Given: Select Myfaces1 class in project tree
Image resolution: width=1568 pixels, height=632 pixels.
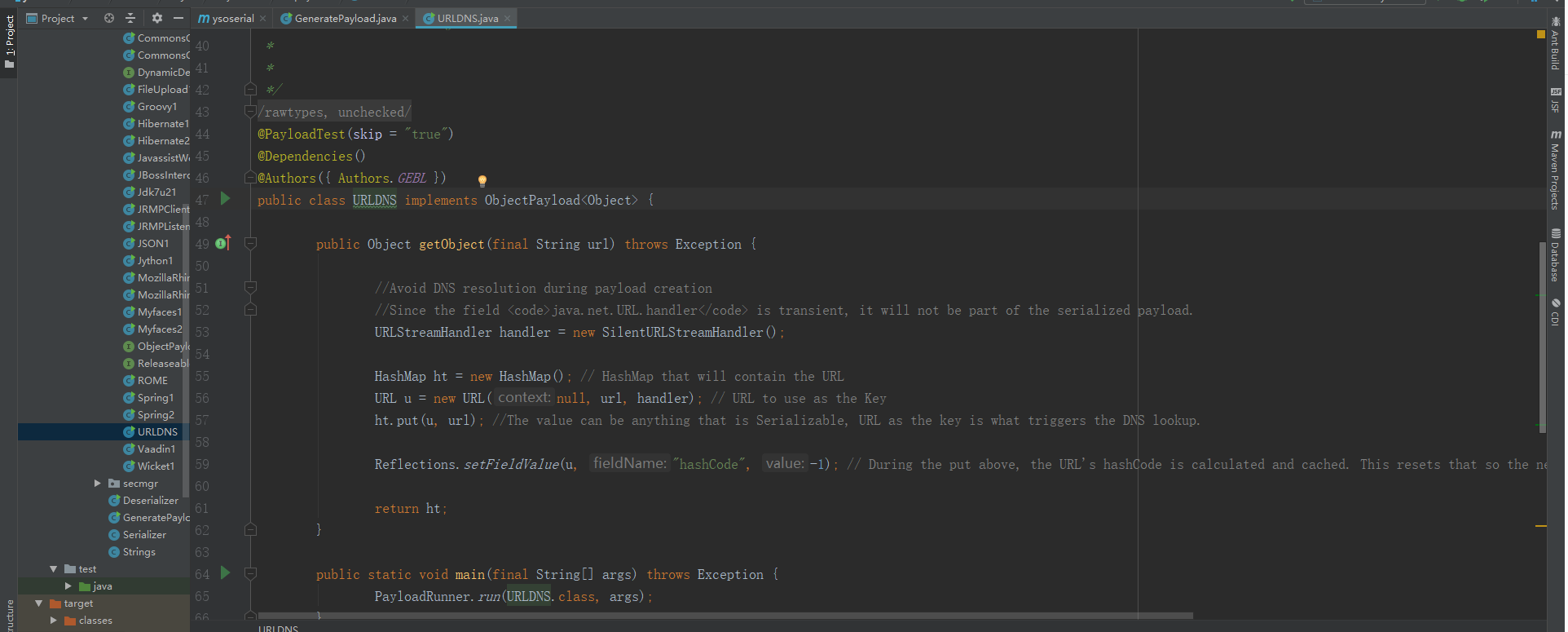Looking at the screenshot, I should tap(159, 312).
